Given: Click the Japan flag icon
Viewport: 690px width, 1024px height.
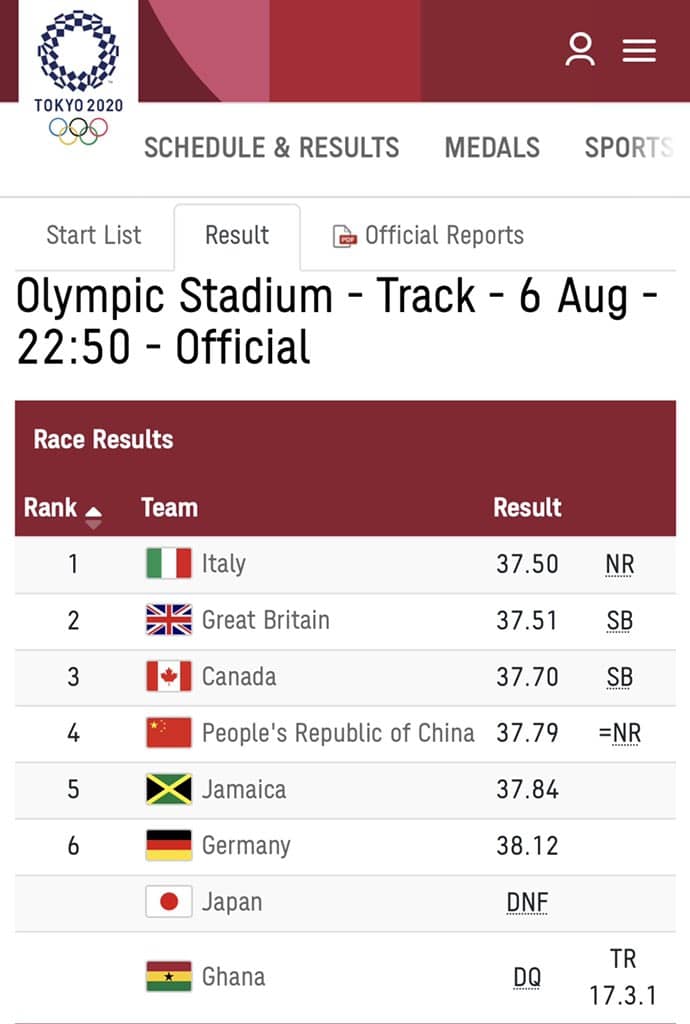Looking at the screenshot, I should (x=168, y=902).
